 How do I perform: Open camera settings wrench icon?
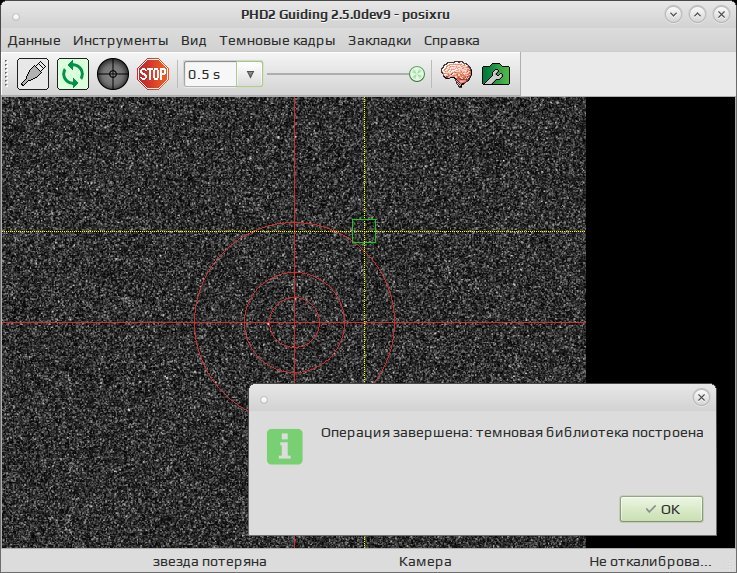click(x=496, y=74)
